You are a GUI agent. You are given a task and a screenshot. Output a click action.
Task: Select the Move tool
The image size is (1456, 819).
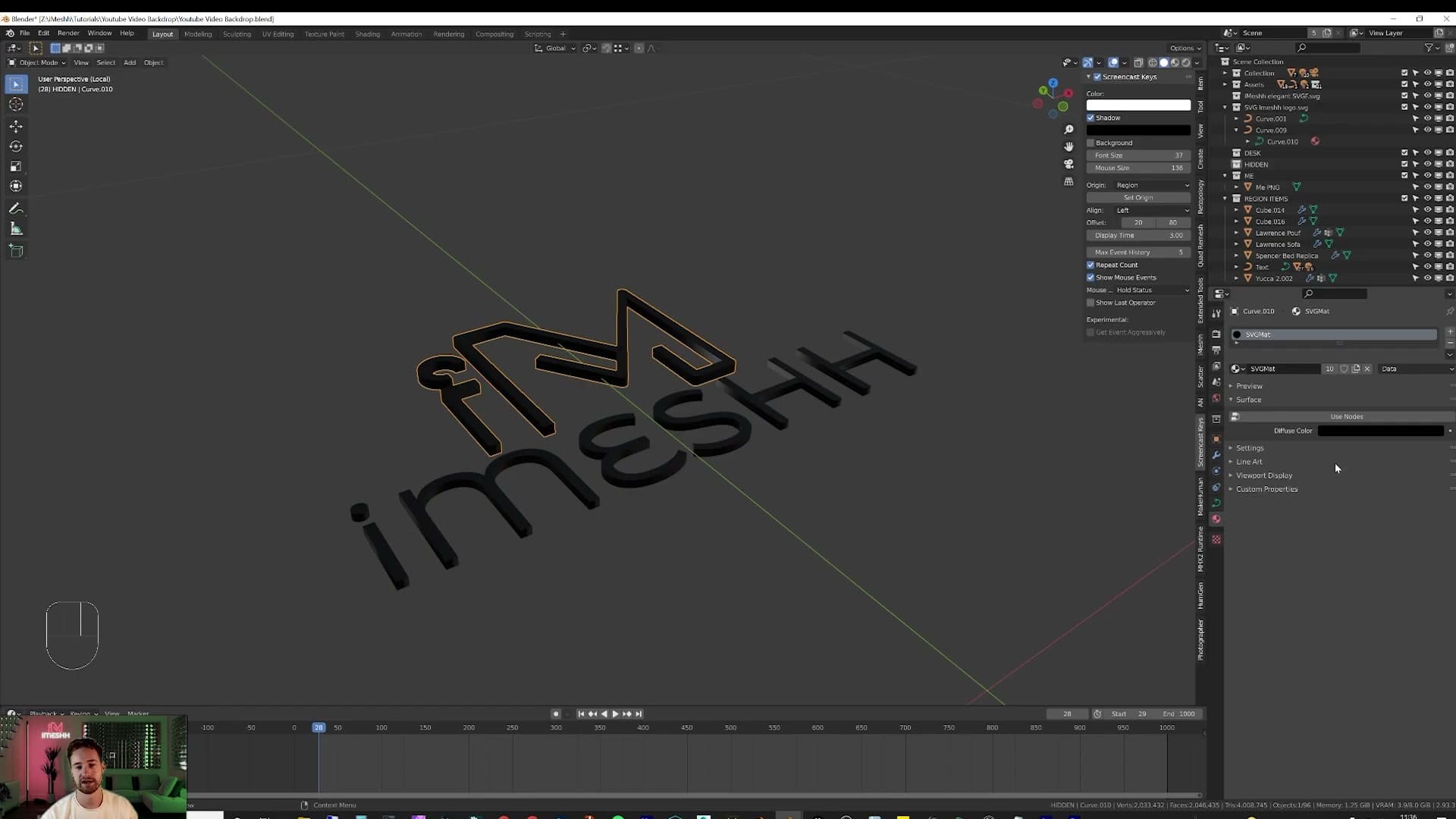[16, 126]
